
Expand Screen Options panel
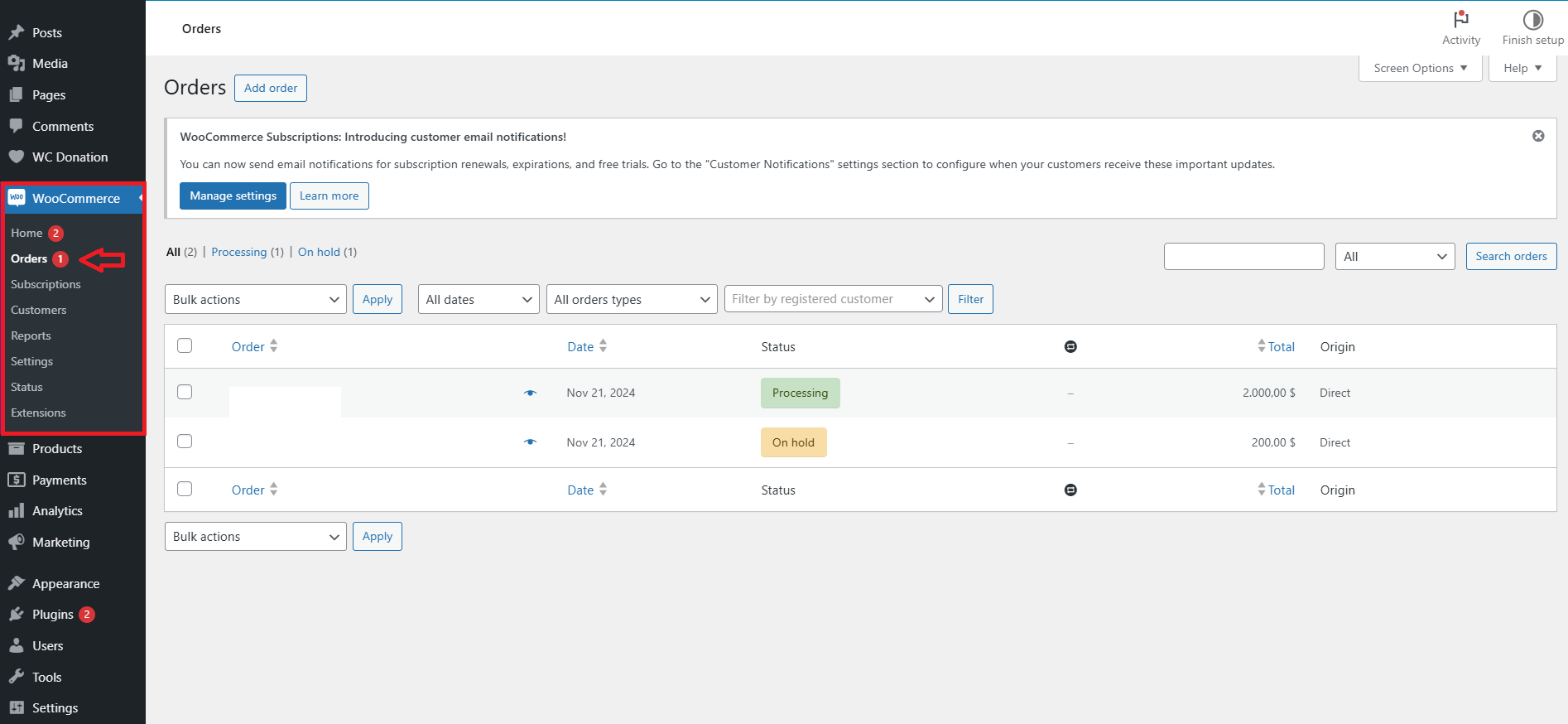point(1421,68)
